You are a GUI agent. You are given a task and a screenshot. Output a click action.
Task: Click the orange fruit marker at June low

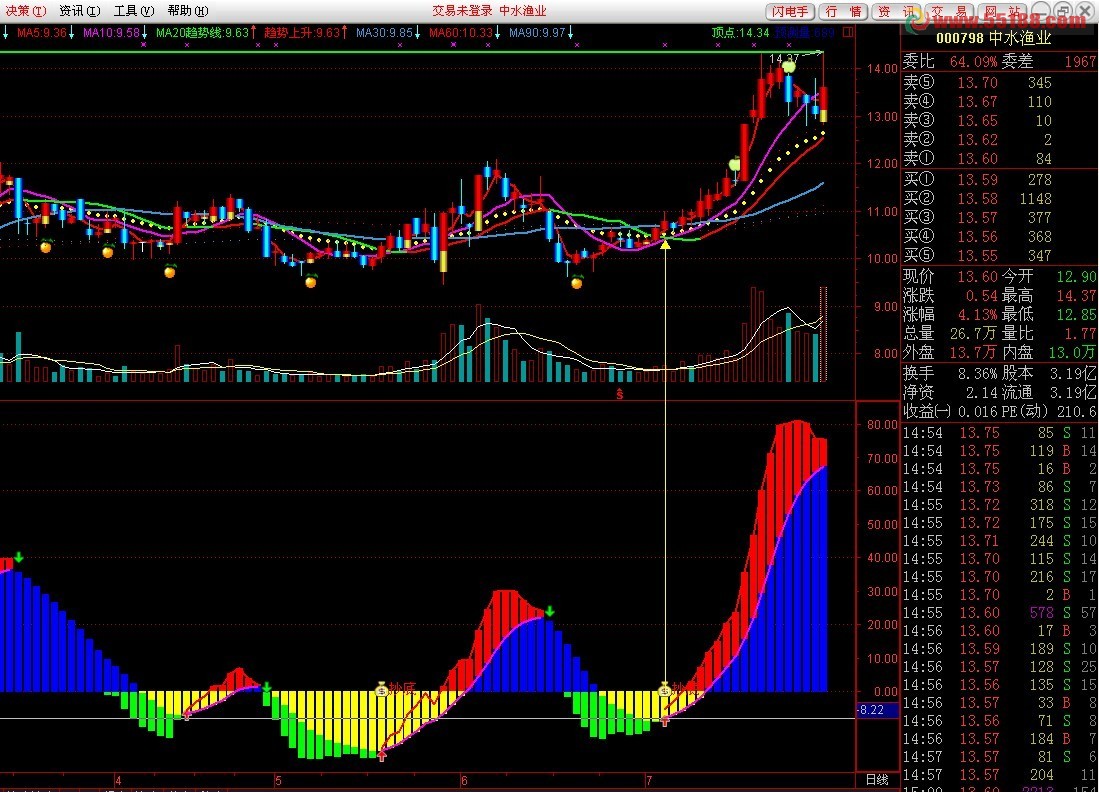coord(576,283)
